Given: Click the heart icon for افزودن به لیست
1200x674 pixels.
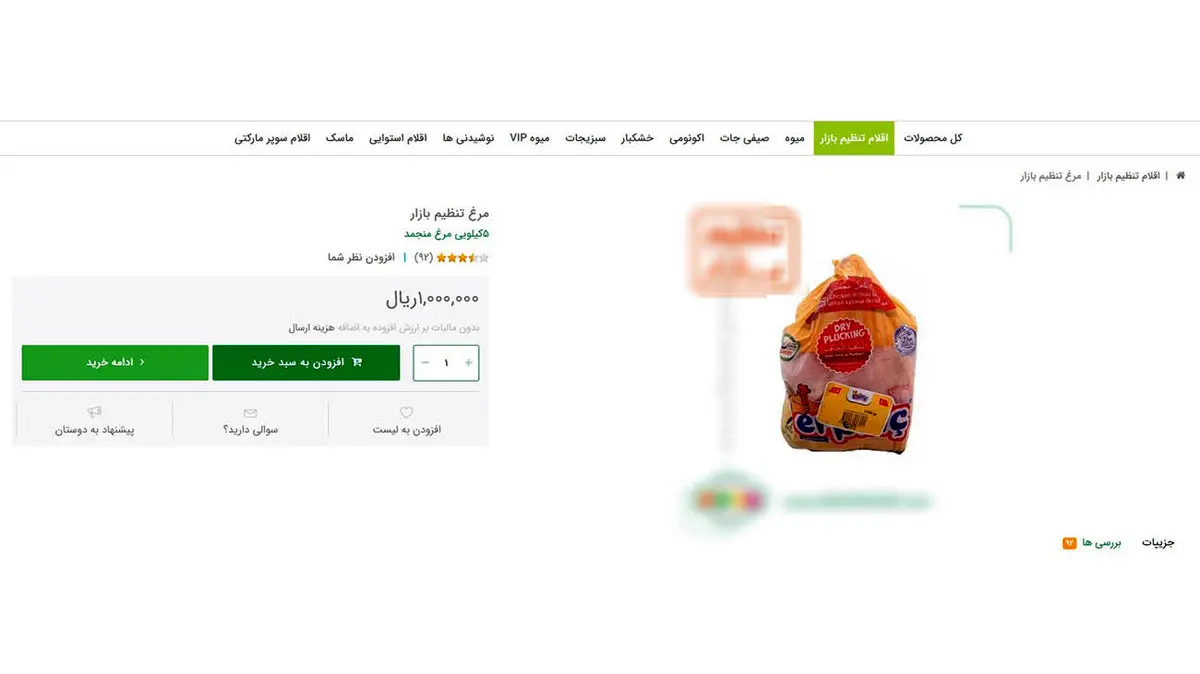Looking at the screenshot, I should pos(406,412).
